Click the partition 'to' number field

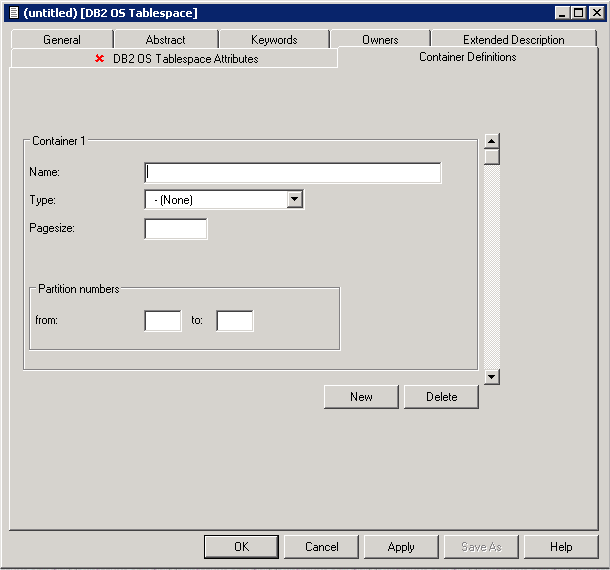pos(235,321)
